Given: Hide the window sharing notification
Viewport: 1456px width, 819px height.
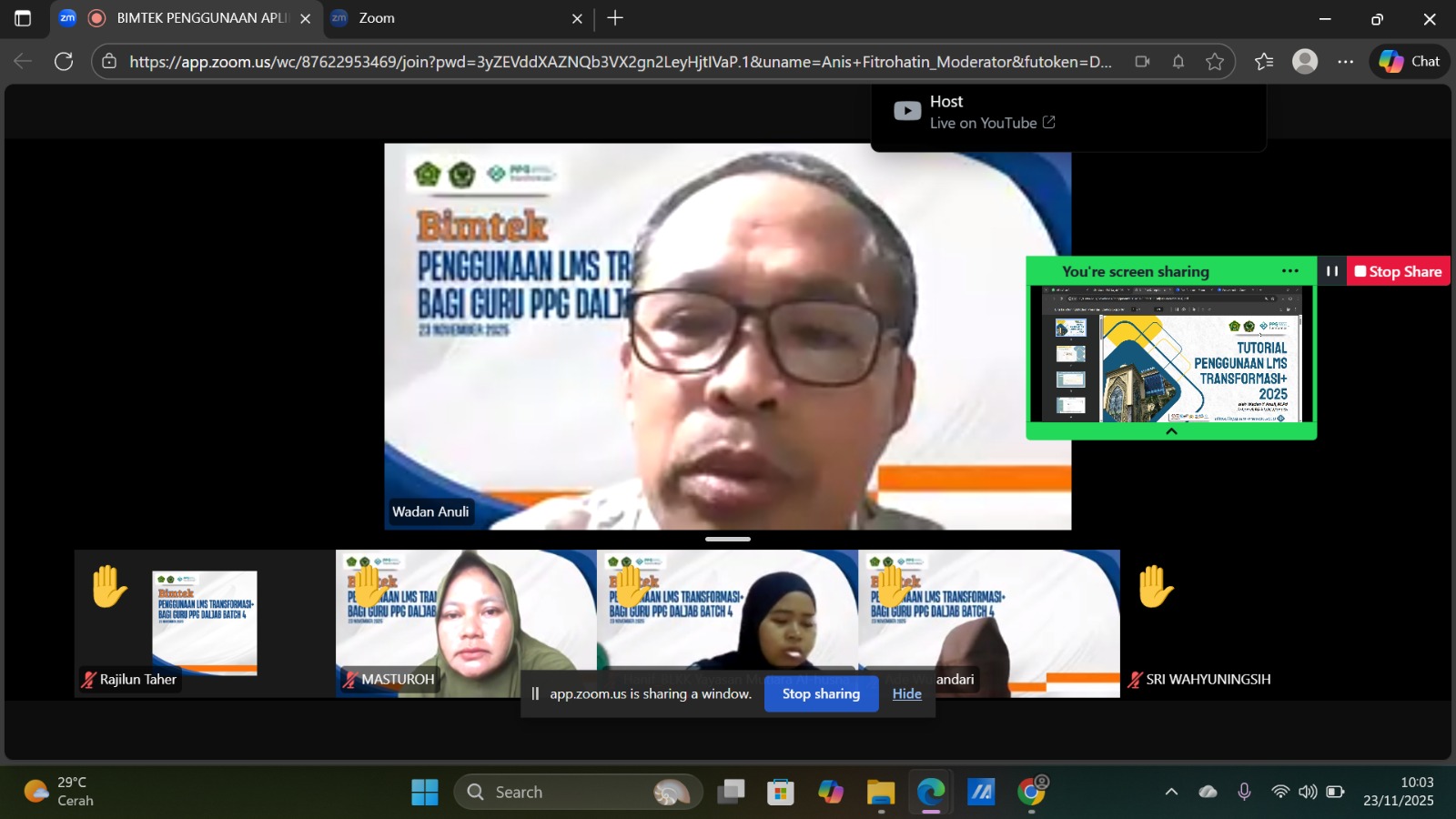Looking at the screenshot, I should click(907, 693).
